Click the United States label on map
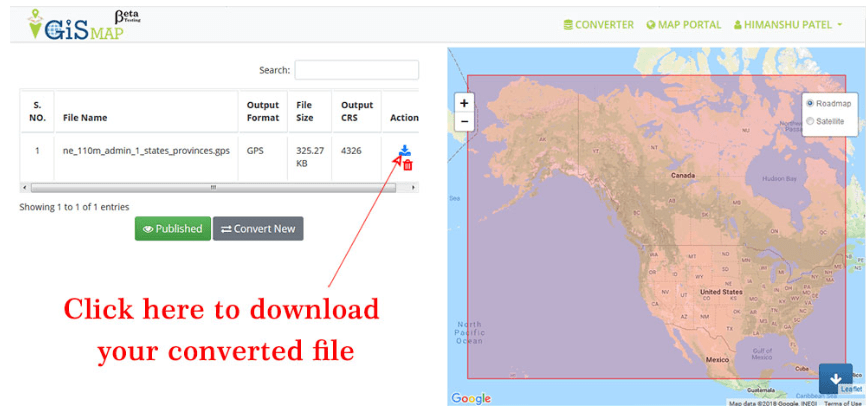 click(721, 291)
